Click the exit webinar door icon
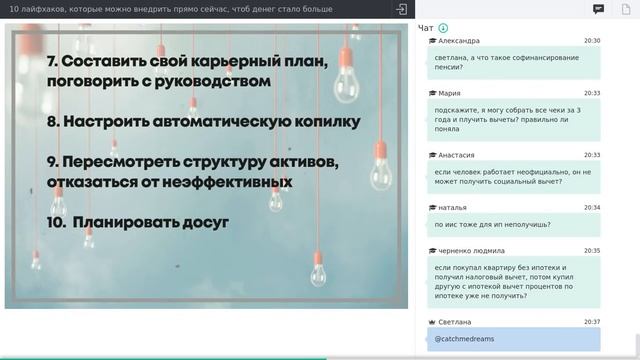This screenshot has width=640, height=360. point(401,9)
